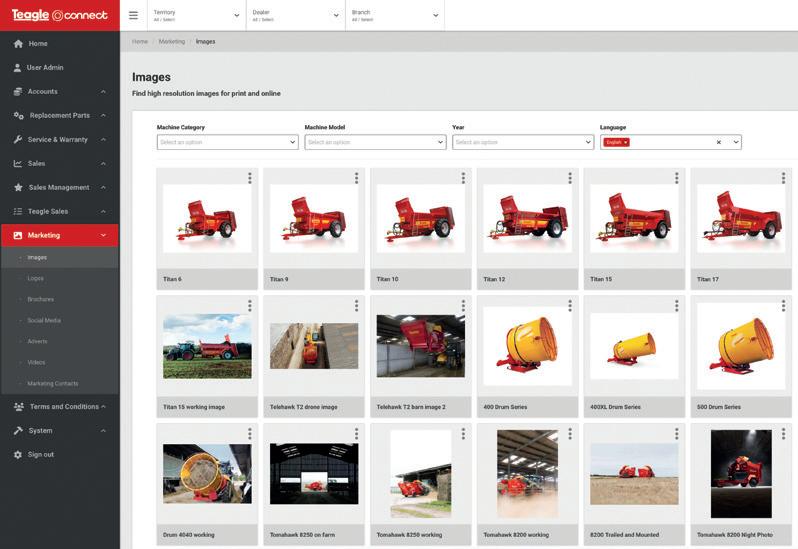Click the Service & Warranty wrench icon
Image resolution: width=798 pixels, height=549 pixels.
[18, 139]
